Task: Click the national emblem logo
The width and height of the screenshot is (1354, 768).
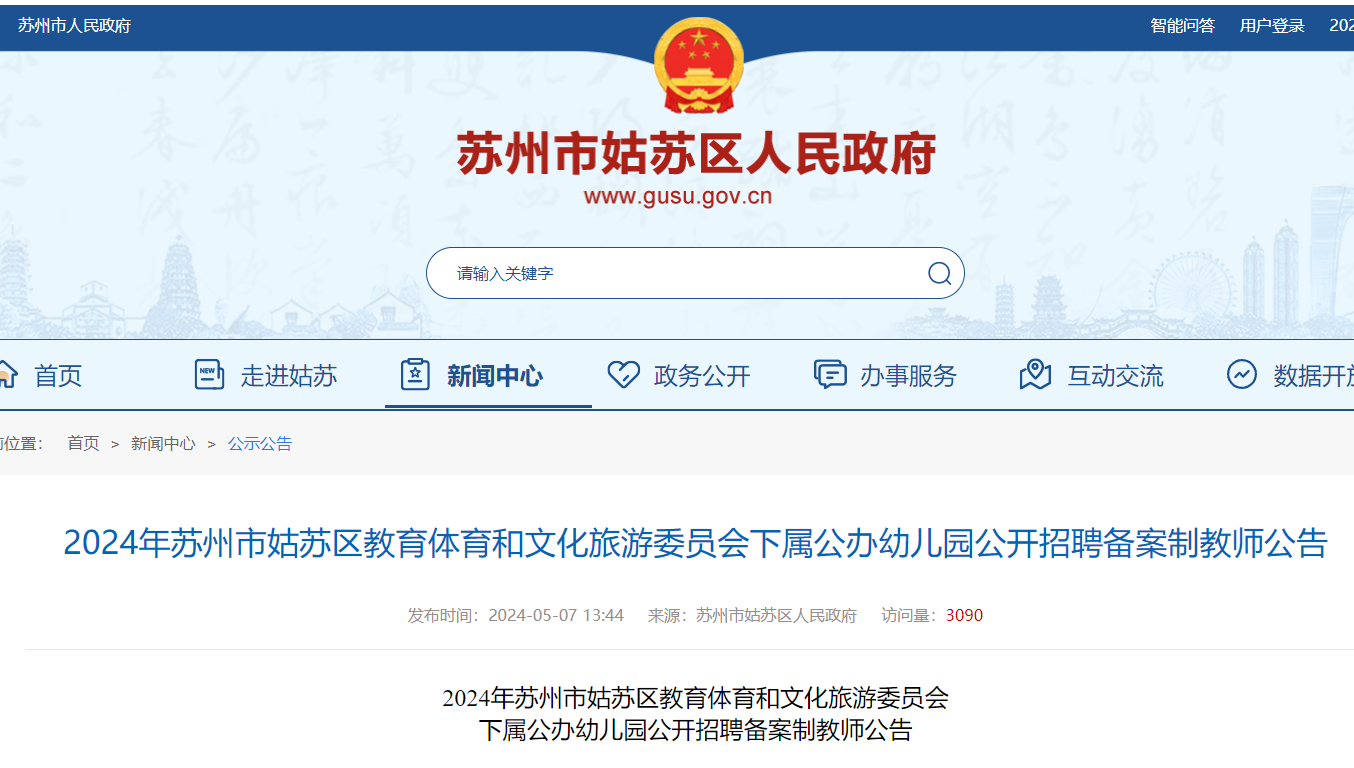Action: click(699, 65)
